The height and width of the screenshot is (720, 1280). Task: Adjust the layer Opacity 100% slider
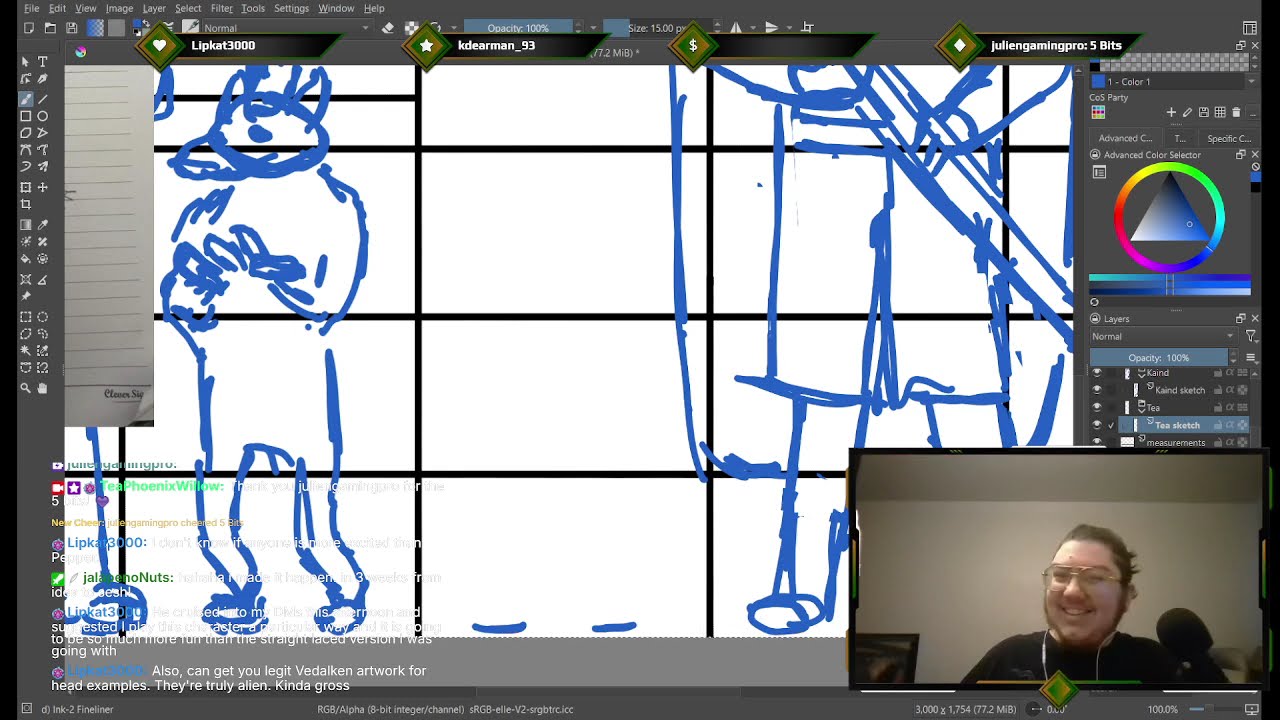click(1159, 358)
